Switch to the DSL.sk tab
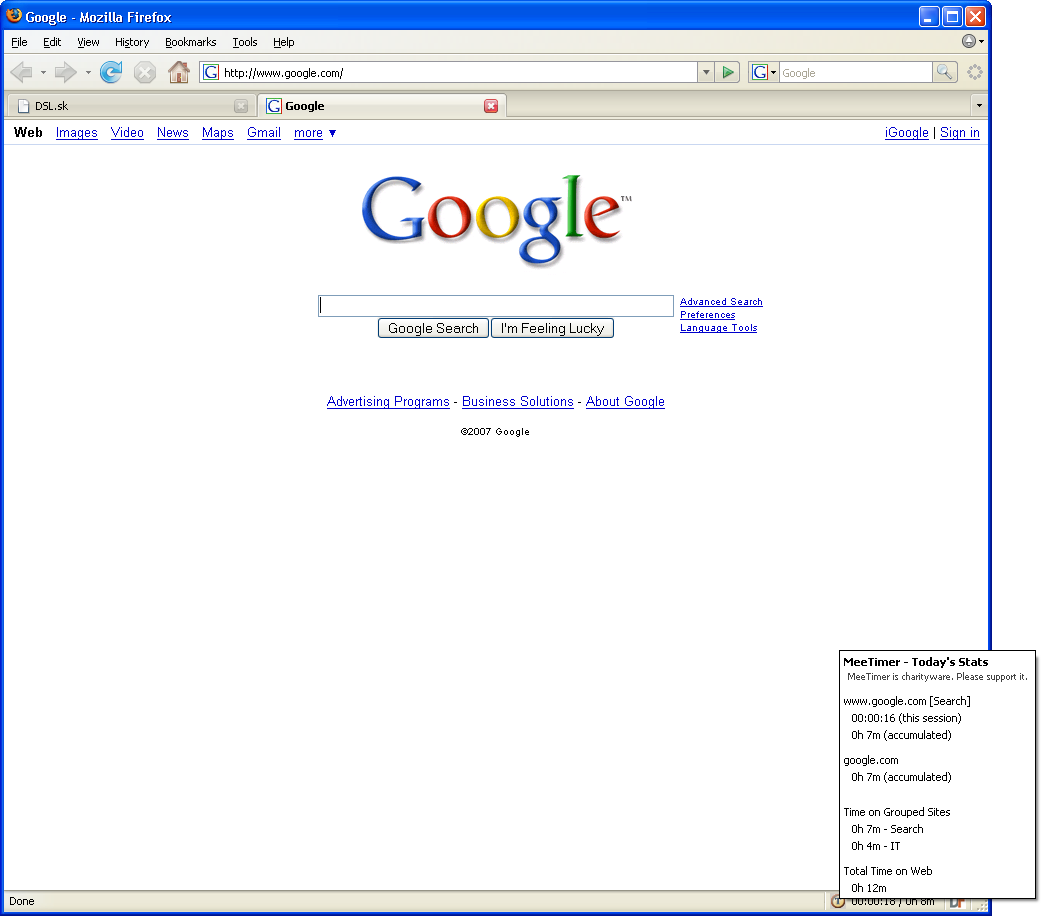 click(x=130, y=106)
